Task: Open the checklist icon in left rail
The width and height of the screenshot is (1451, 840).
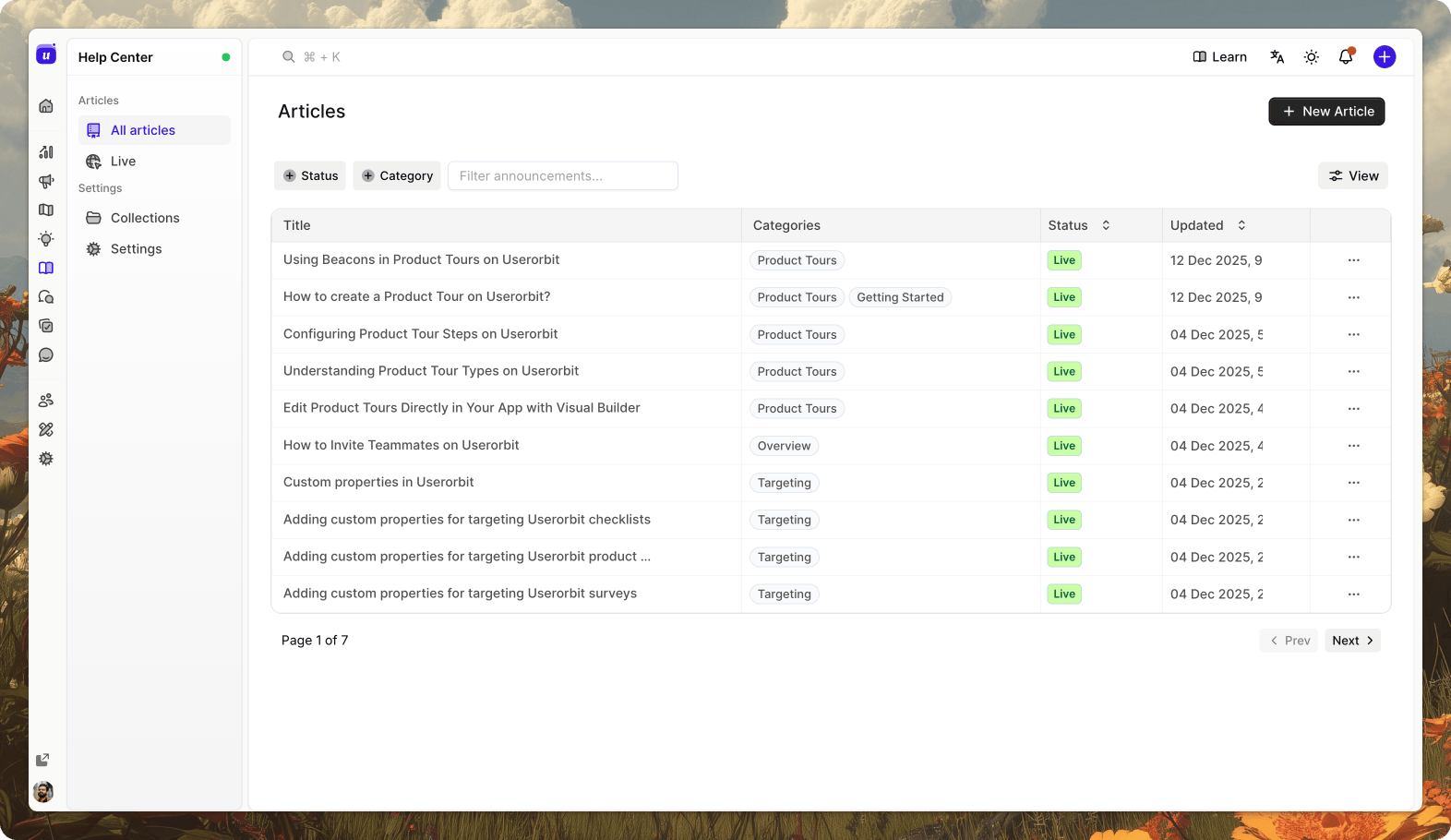Action: click(46, 326)
